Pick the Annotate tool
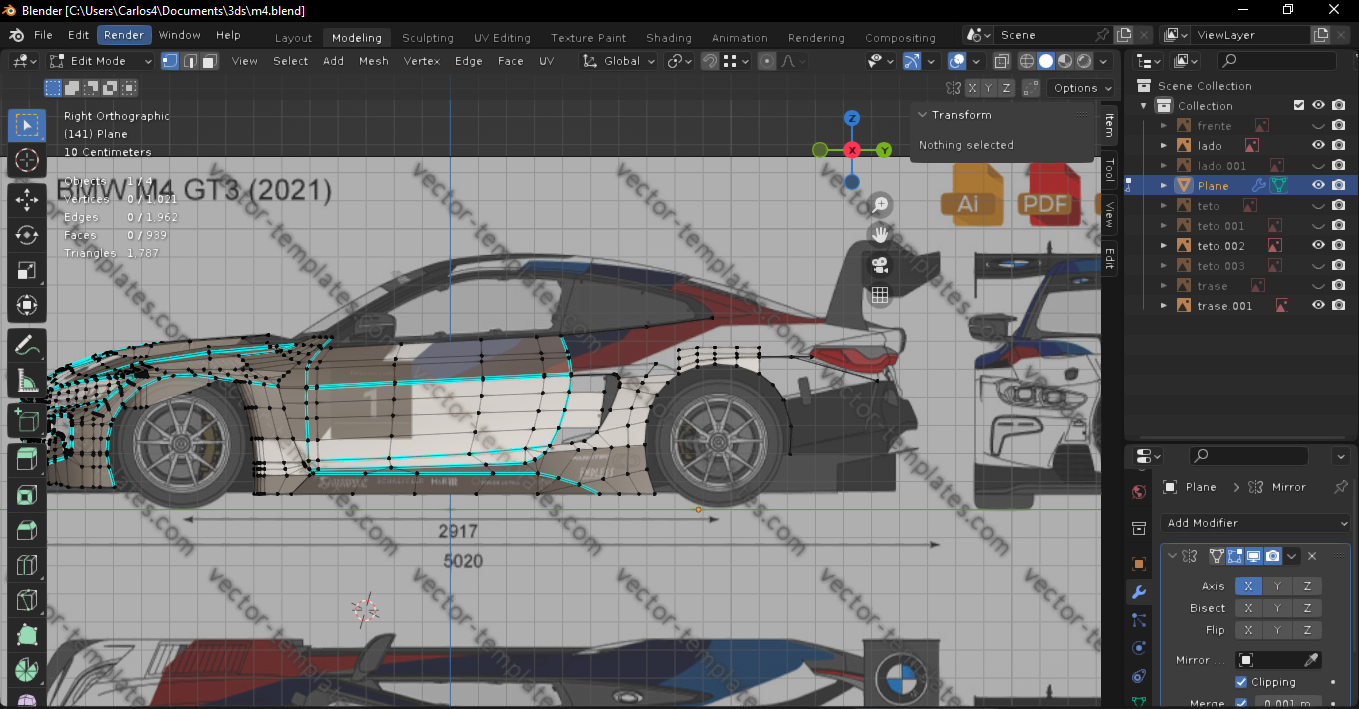This screenshot has width=1359, height=709. pos(27,346)
